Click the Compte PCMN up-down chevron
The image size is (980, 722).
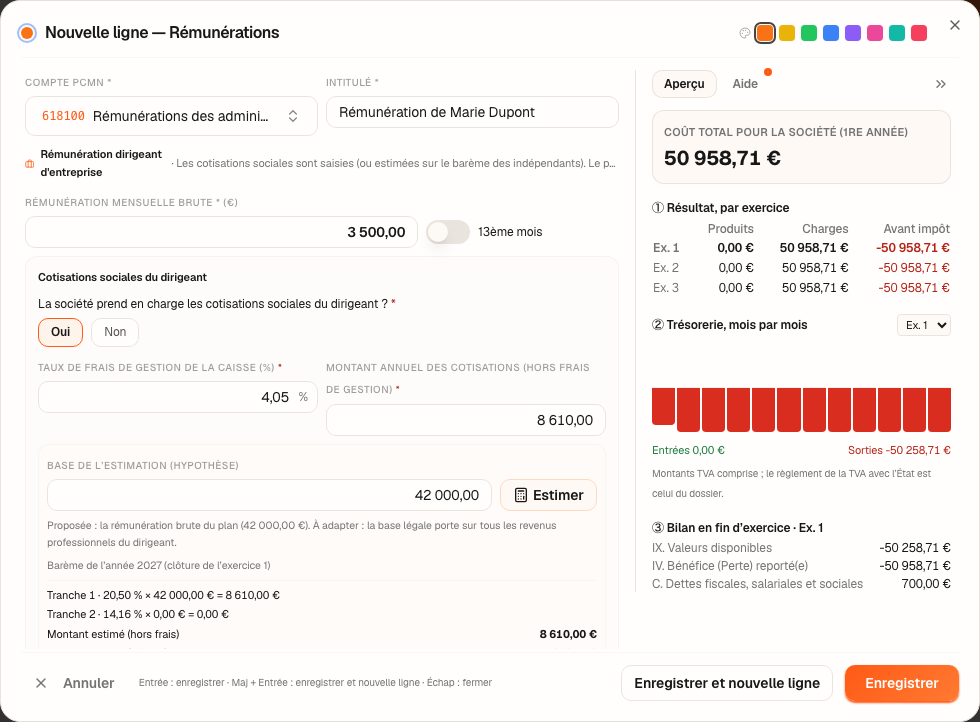click(x=292, y=116)
